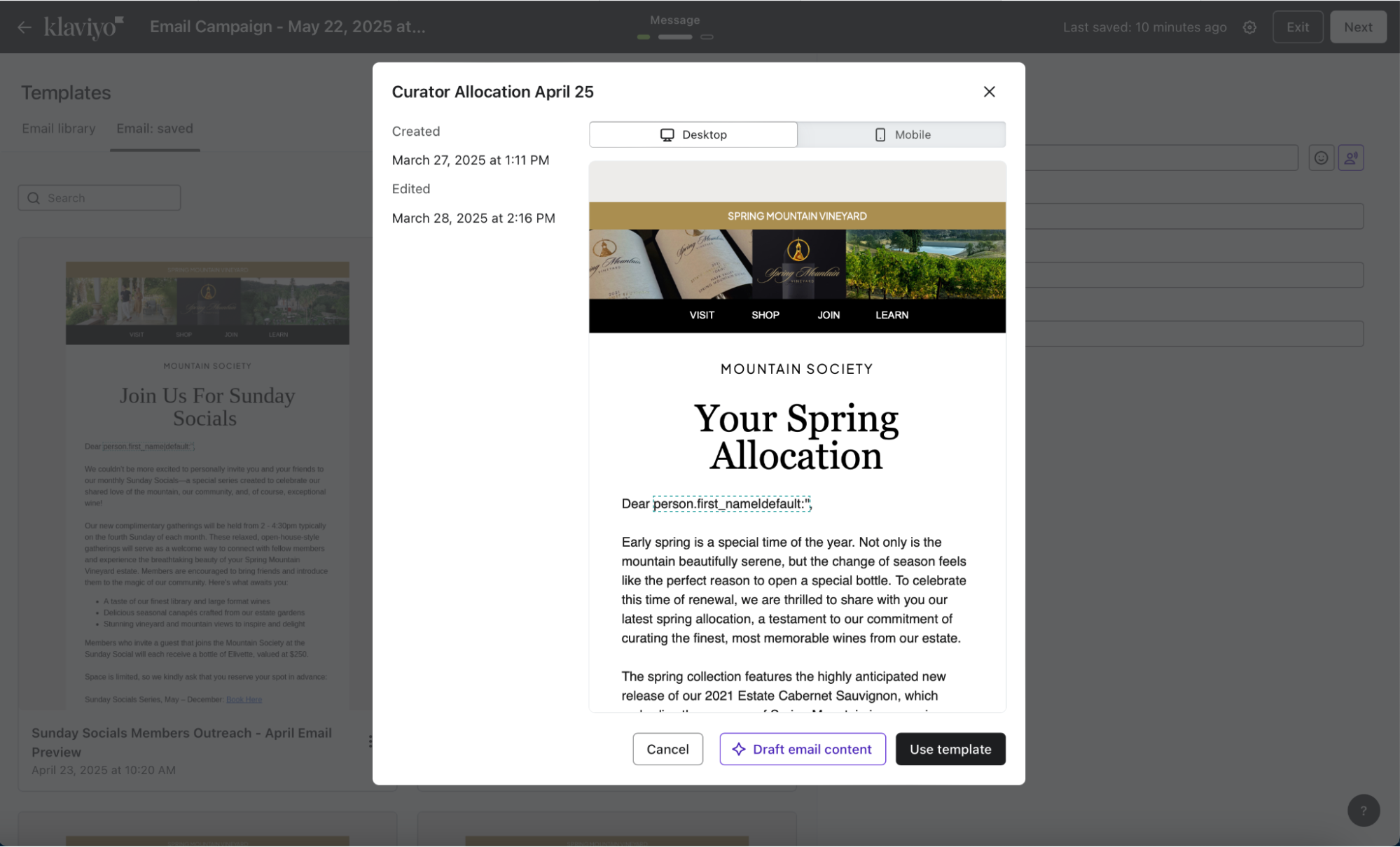
Task: Click the Message step progress indicator
Action: click(674, 36)
